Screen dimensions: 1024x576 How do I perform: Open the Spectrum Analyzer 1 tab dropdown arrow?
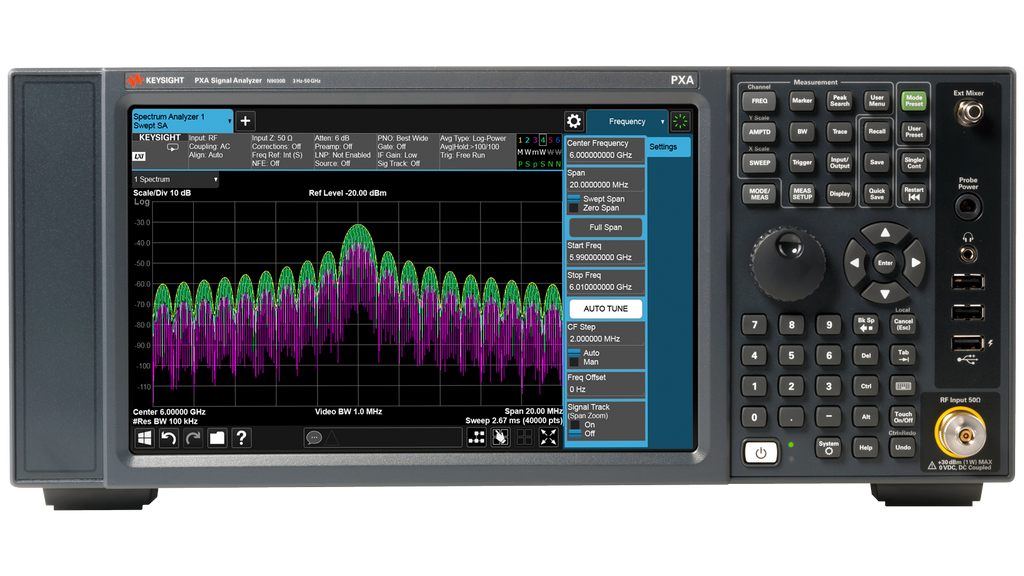(x=228, y=119)
